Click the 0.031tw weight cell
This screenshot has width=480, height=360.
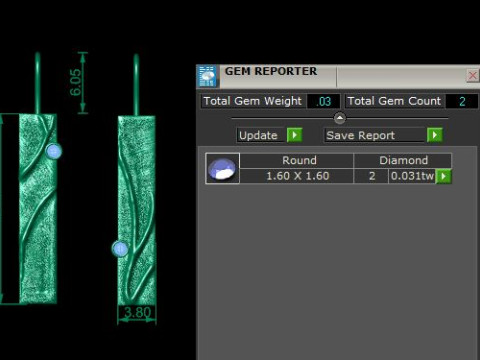pyautogui.click(x=412, y=176)
